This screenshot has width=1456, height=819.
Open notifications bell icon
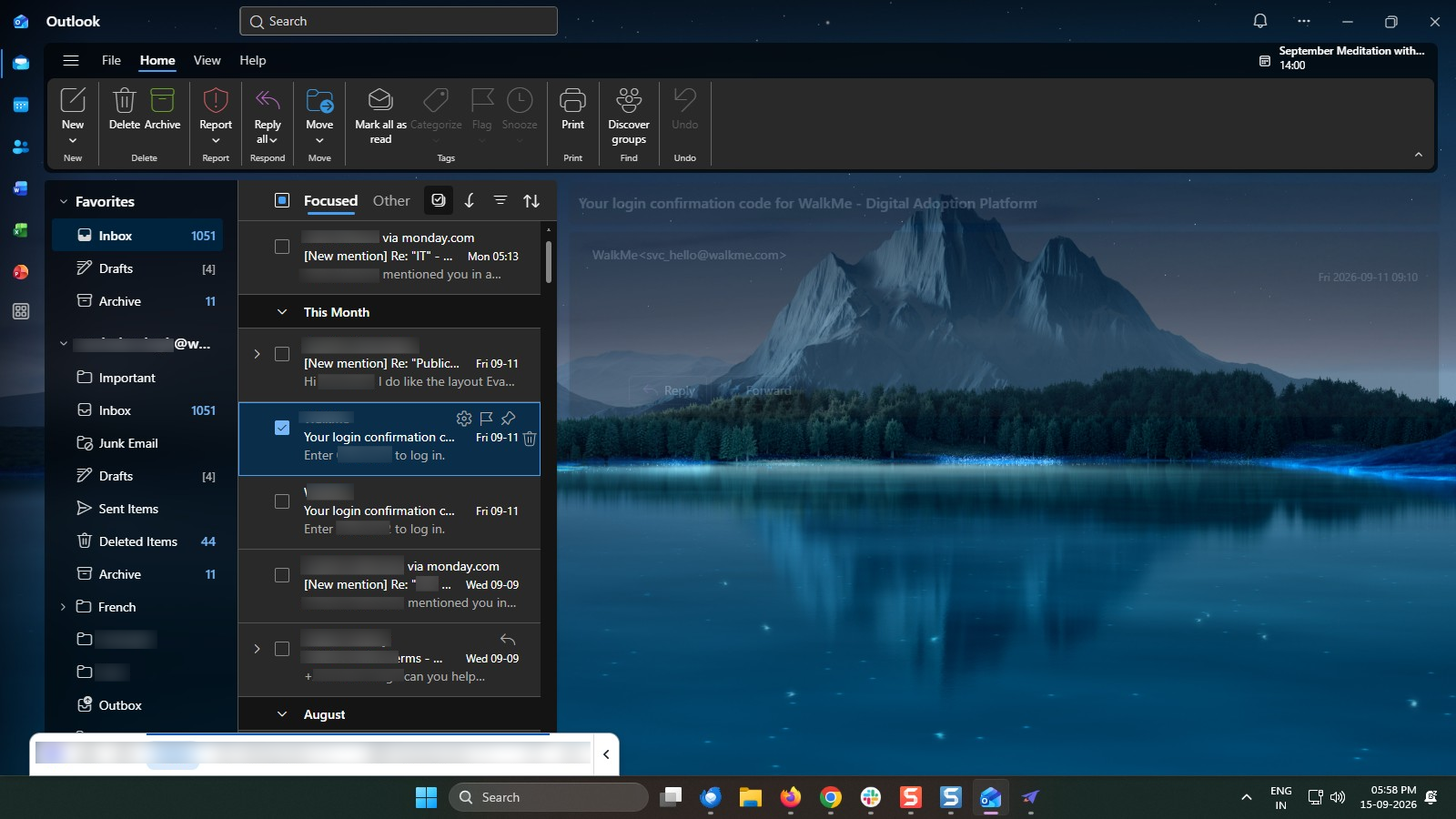(1260, 21)
